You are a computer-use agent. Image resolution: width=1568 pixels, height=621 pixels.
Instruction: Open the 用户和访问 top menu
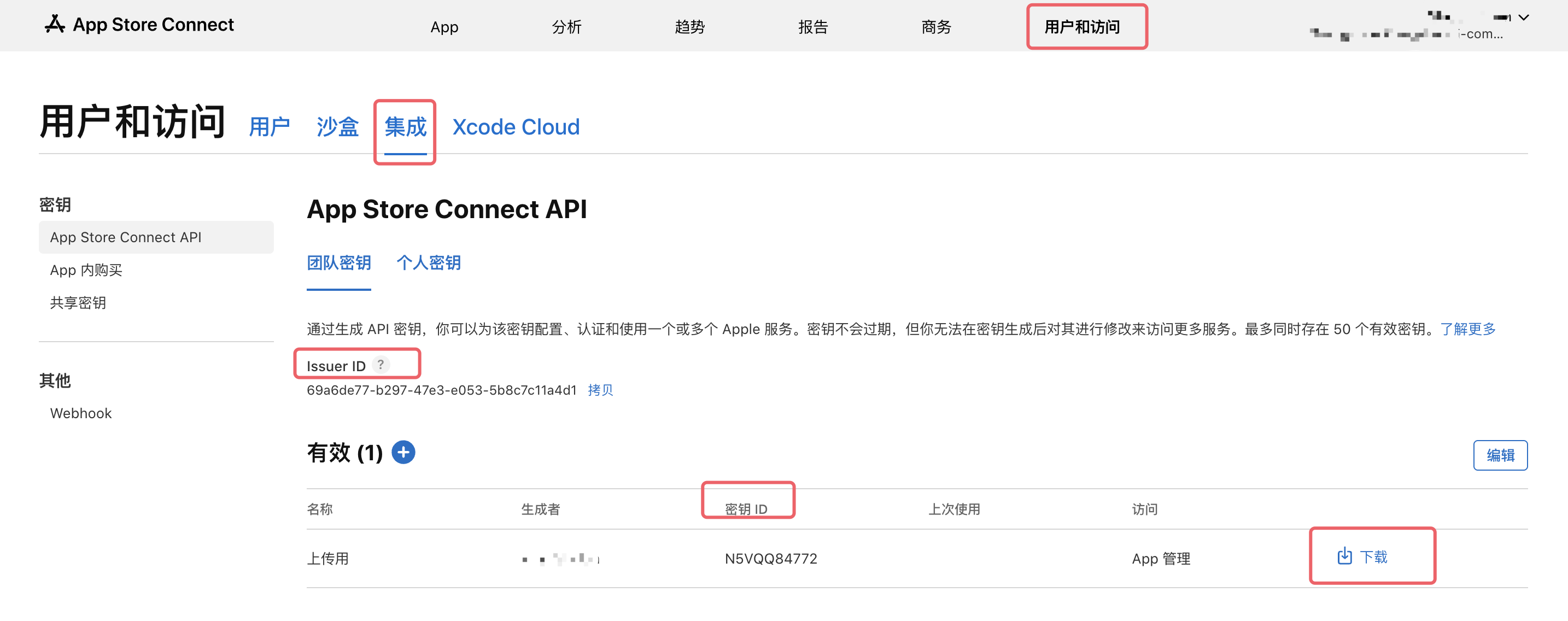(1081, 27)
